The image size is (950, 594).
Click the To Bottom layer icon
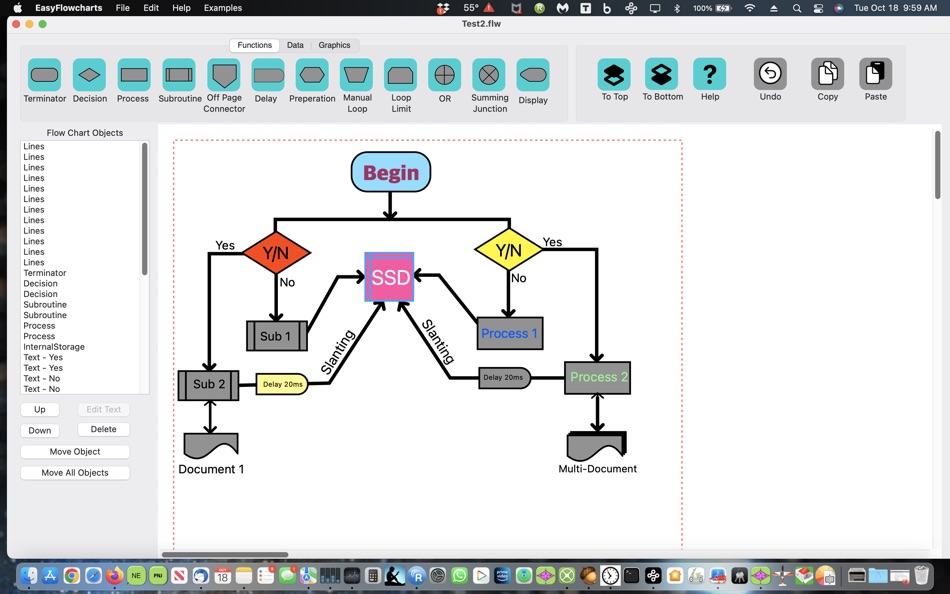click(661, 75)
